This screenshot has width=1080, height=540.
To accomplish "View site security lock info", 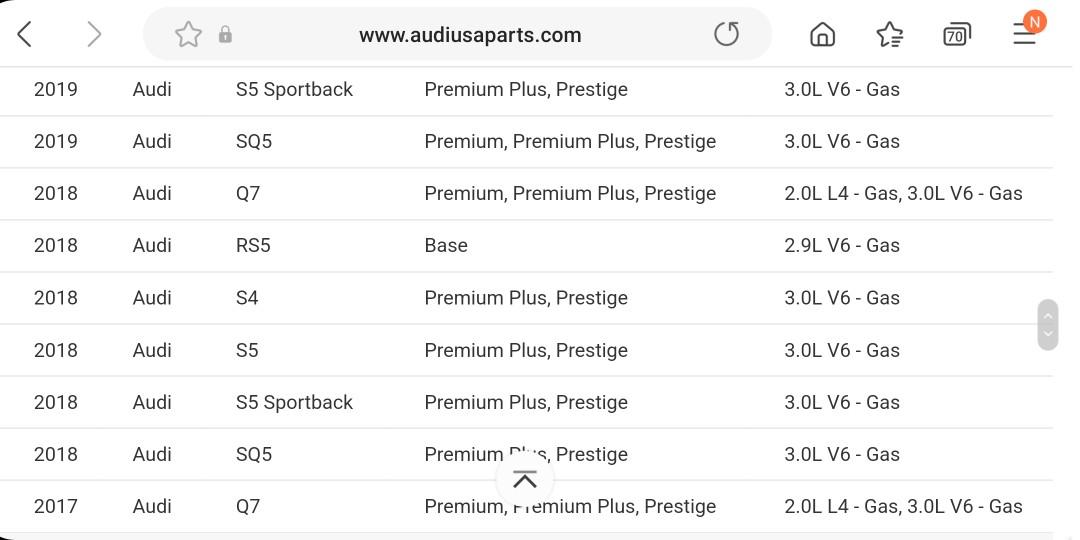I will tap(225, 35).
